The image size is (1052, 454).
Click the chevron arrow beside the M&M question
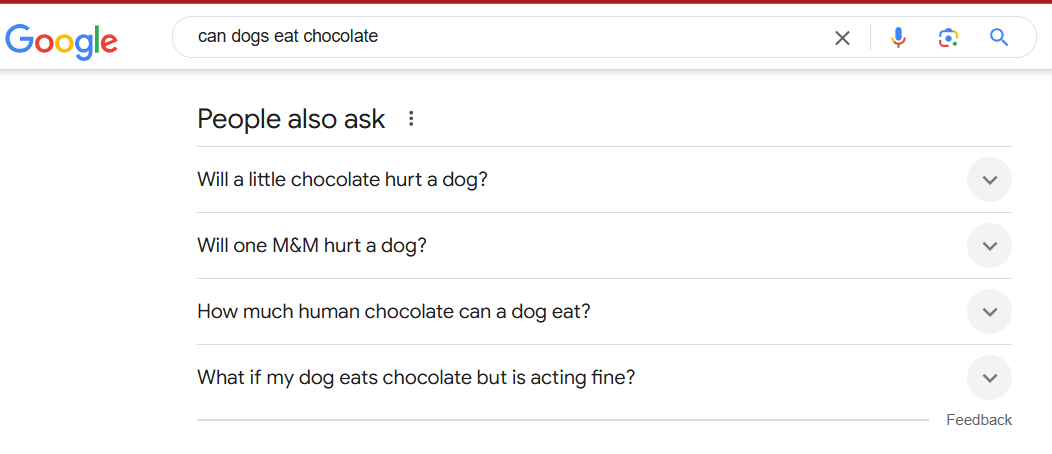click(x=989, y=246)
